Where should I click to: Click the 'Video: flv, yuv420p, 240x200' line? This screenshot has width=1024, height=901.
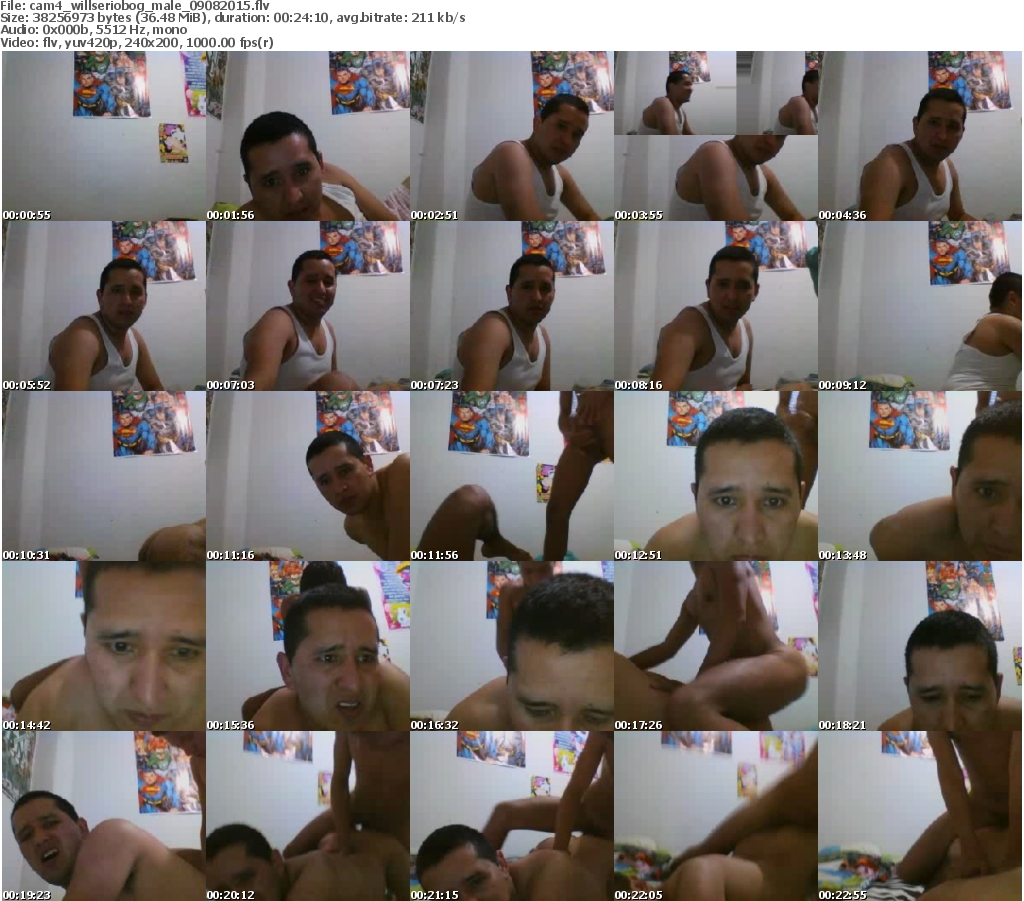[x=136, y=42]
